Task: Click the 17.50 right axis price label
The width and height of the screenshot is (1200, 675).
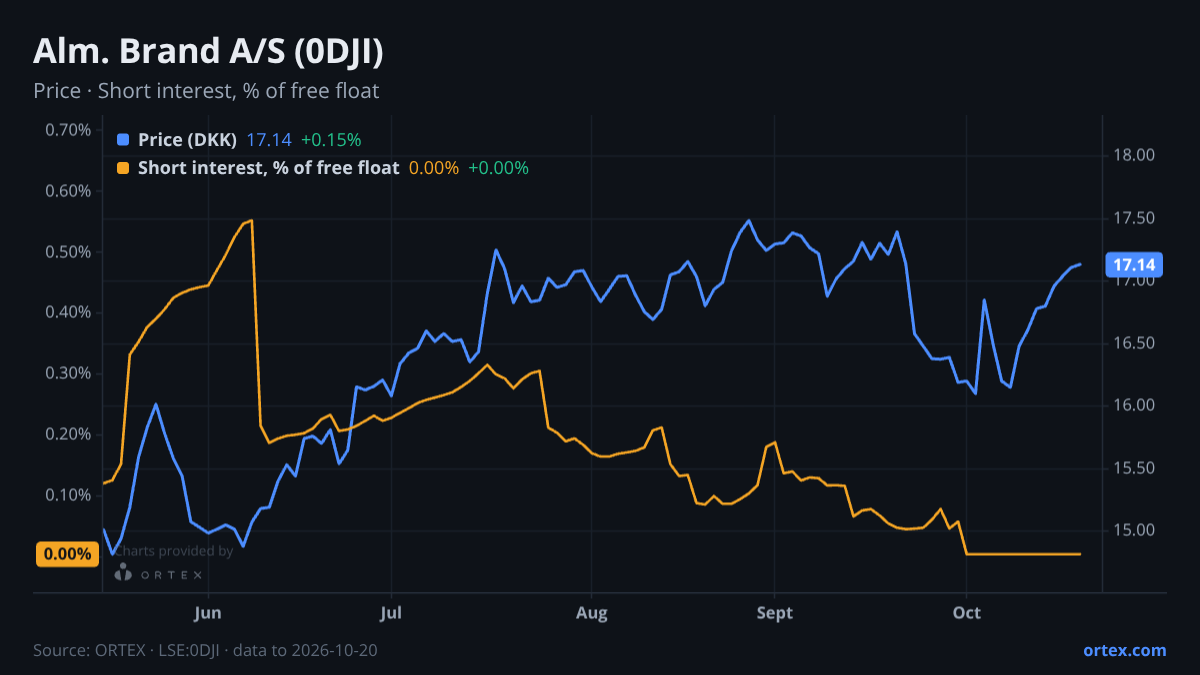Action: tap(1134, 218)
